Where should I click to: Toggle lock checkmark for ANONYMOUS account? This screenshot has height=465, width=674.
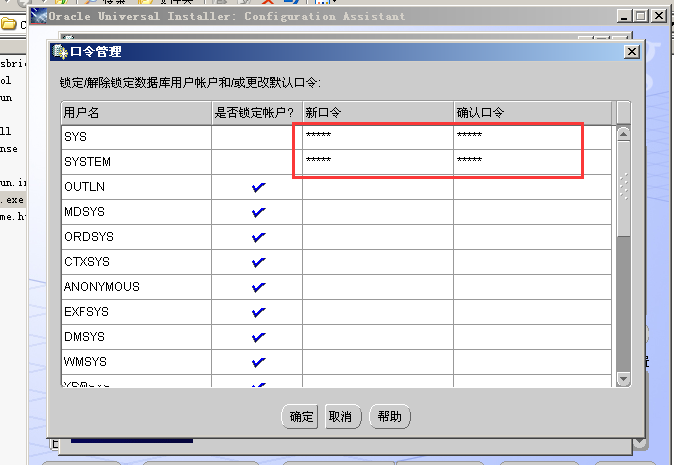point(258,287)
